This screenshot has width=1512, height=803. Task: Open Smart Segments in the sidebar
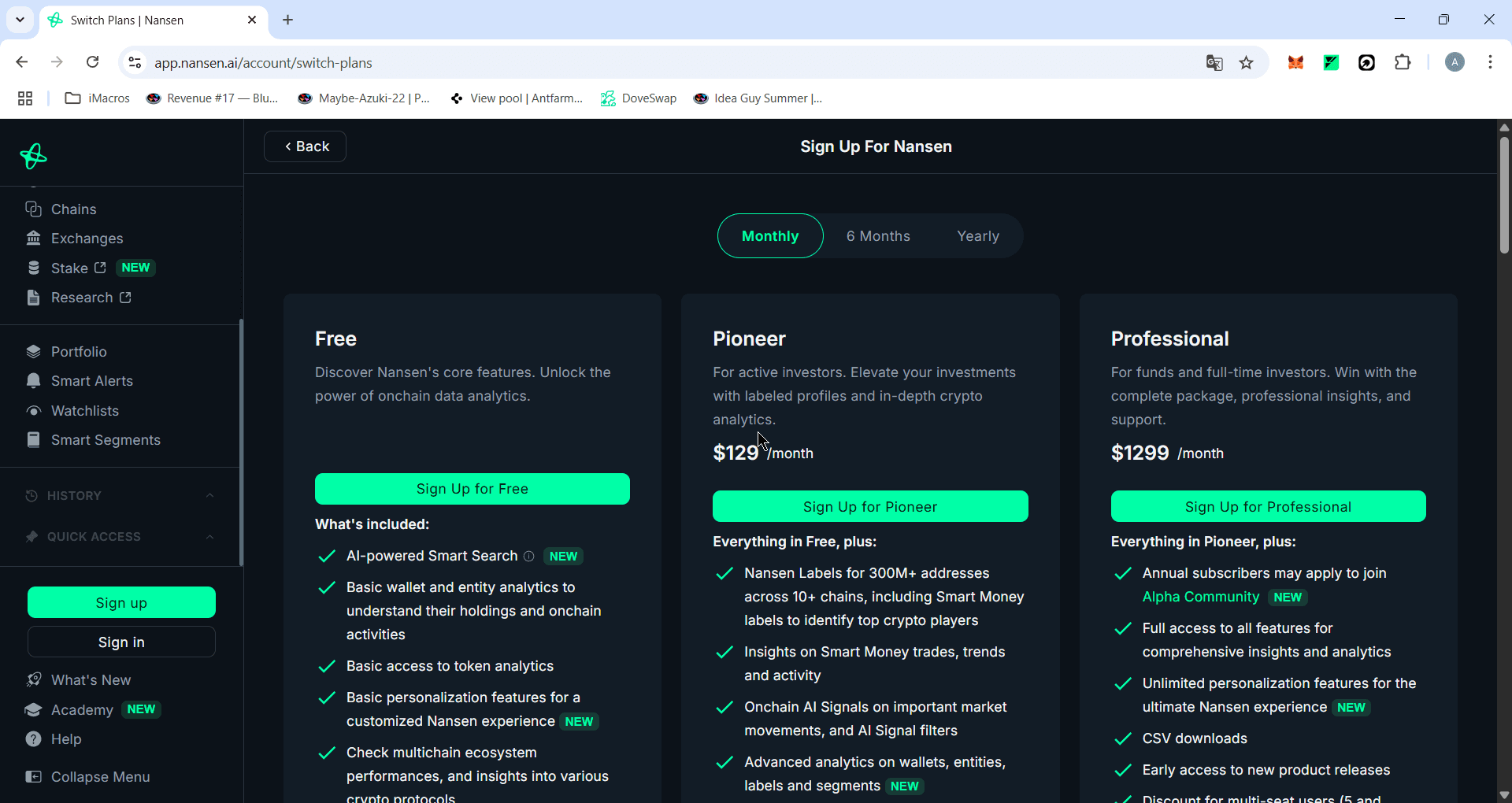click(x=93, y=440)
